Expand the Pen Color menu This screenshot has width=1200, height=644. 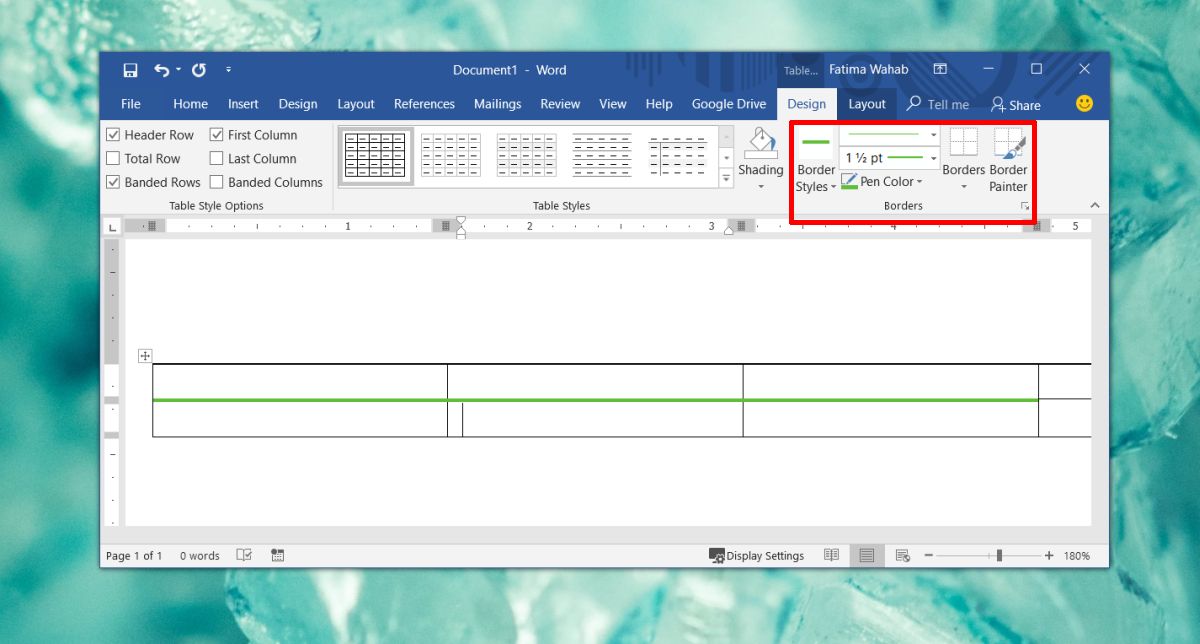tap(918, 181)
